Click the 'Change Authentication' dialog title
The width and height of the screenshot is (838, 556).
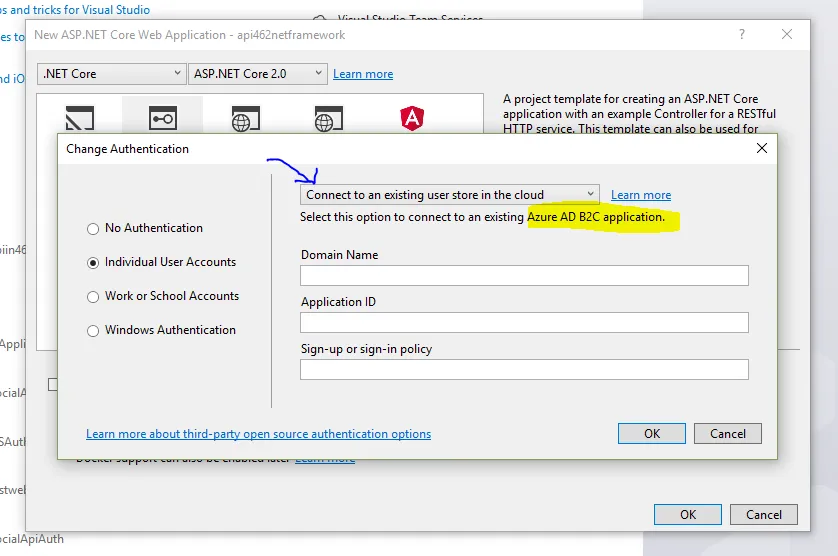pos(127,149)
